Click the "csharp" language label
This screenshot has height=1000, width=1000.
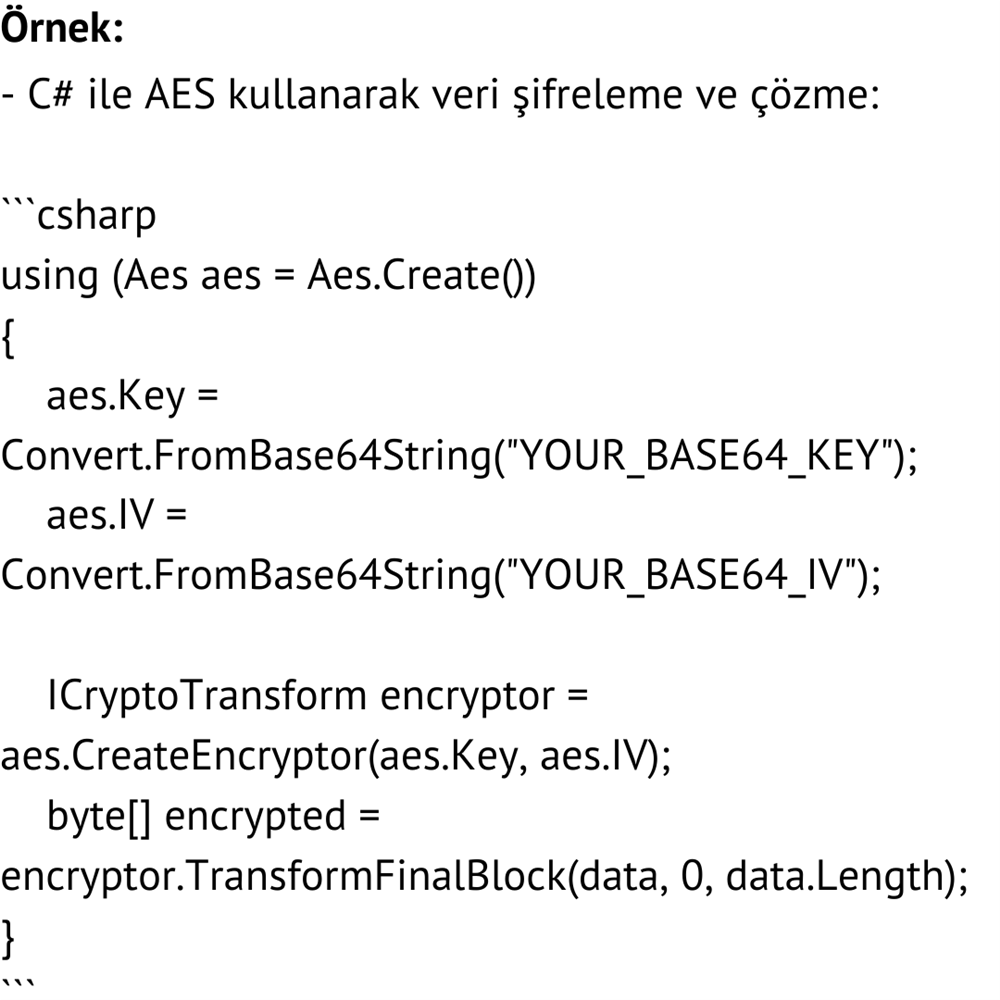[x=96, y=216]
